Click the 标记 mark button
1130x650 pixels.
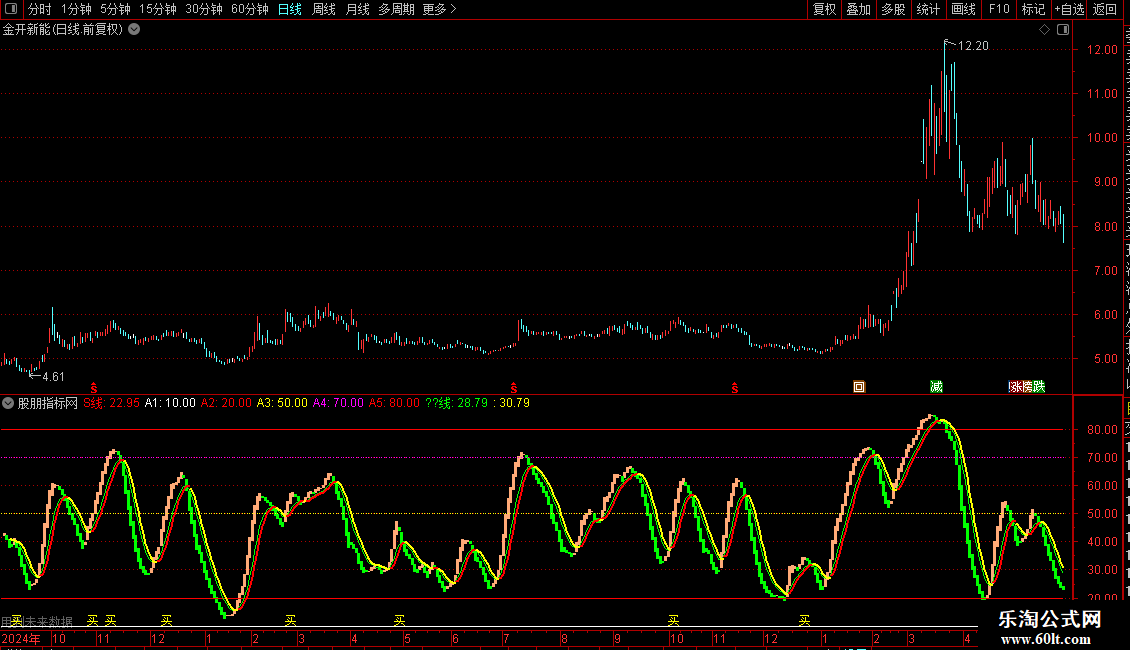coord(1033,9)
